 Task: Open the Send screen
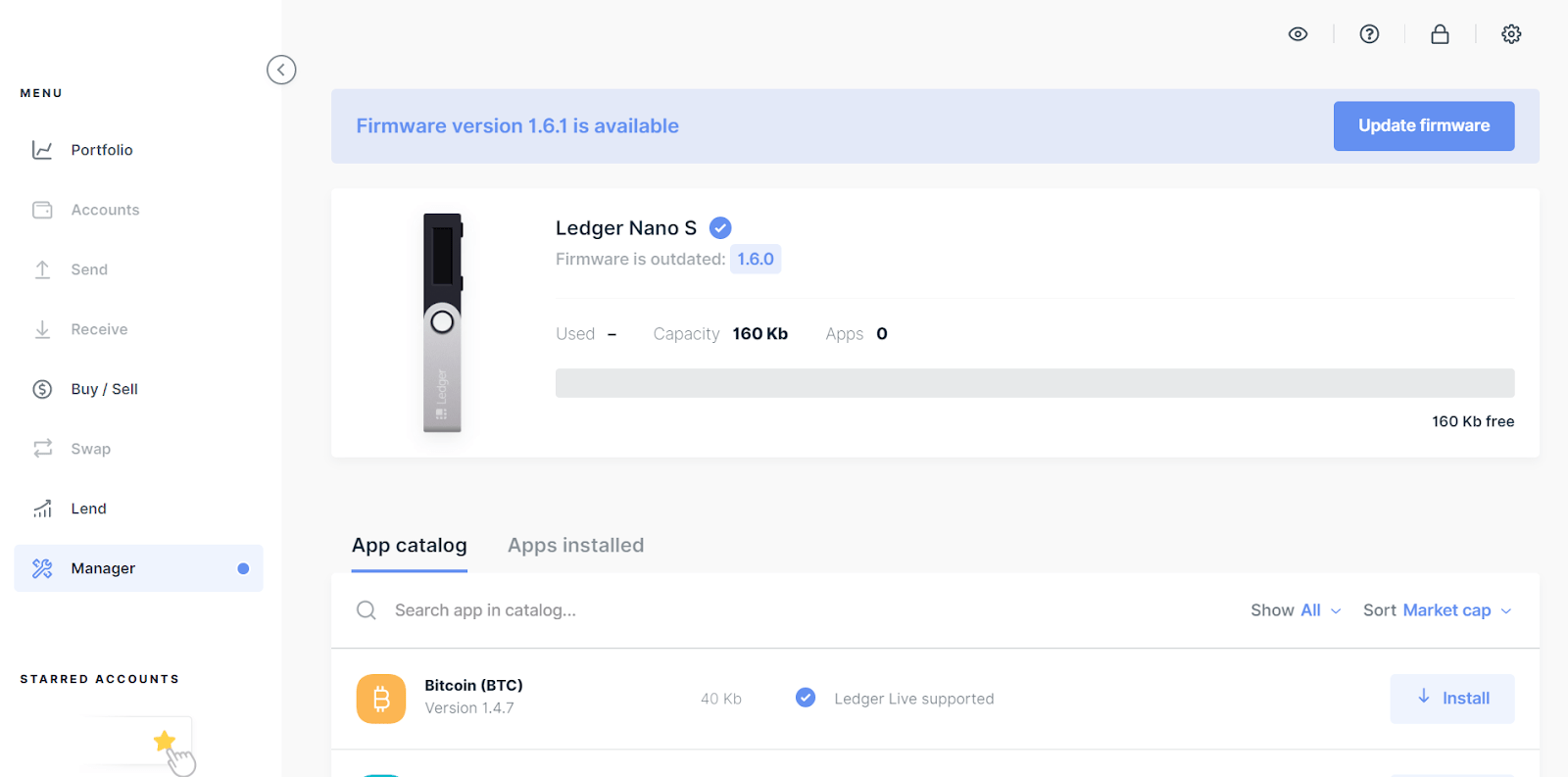click(x=88, y=268)
